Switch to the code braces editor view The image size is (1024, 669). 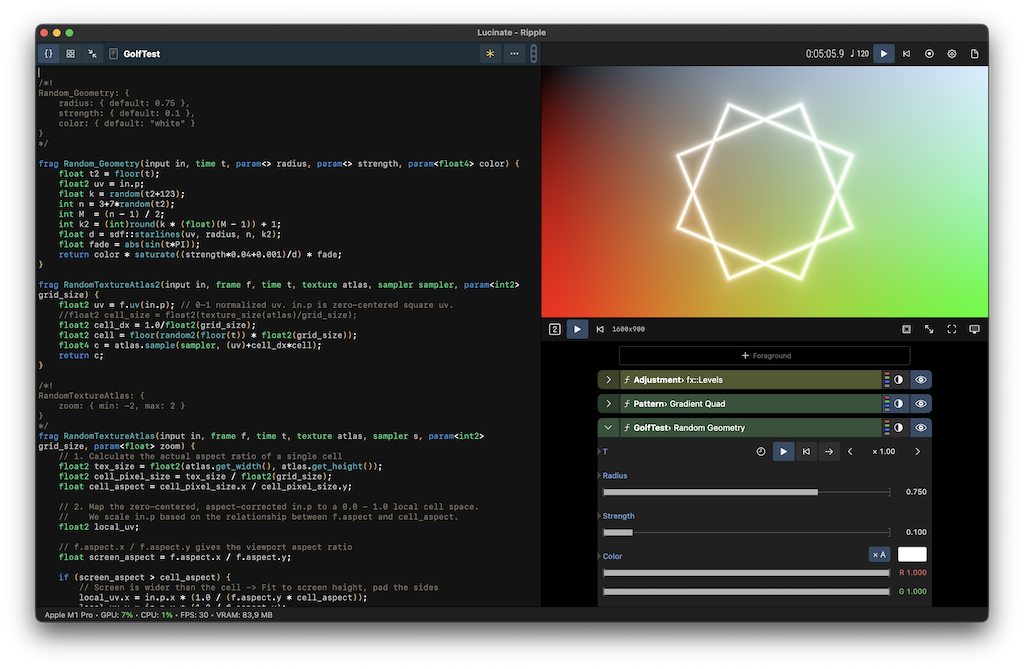(x=49, y=54)
